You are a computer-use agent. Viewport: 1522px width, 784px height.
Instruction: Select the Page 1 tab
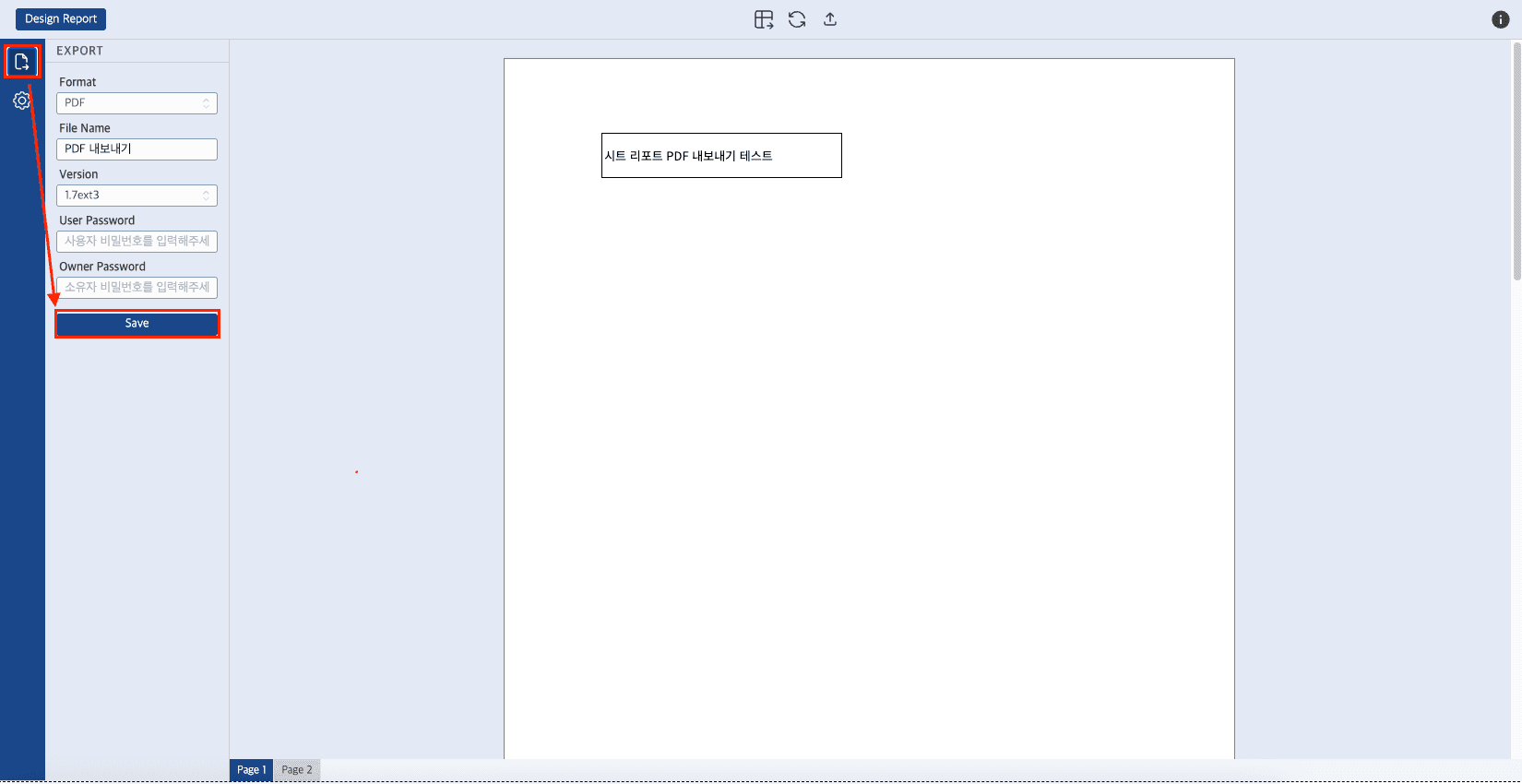click(251, 770)
